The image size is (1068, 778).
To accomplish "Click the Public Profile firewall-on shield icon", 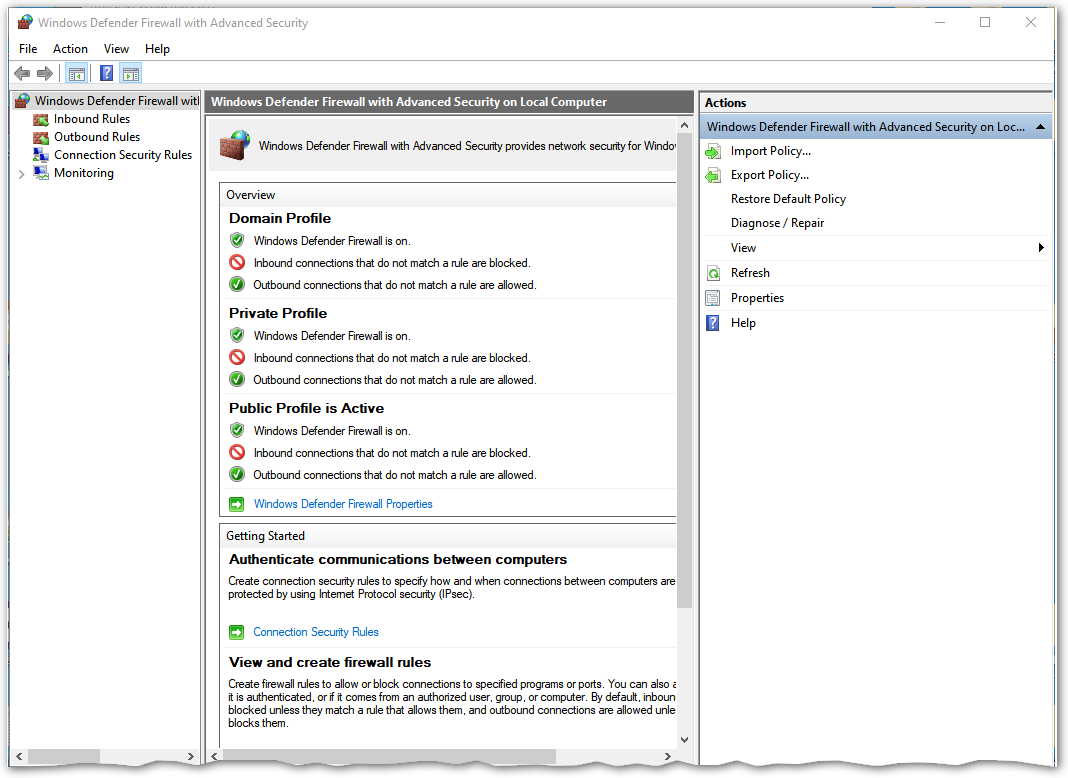I will pyautogui.click(x=237, y=430).
